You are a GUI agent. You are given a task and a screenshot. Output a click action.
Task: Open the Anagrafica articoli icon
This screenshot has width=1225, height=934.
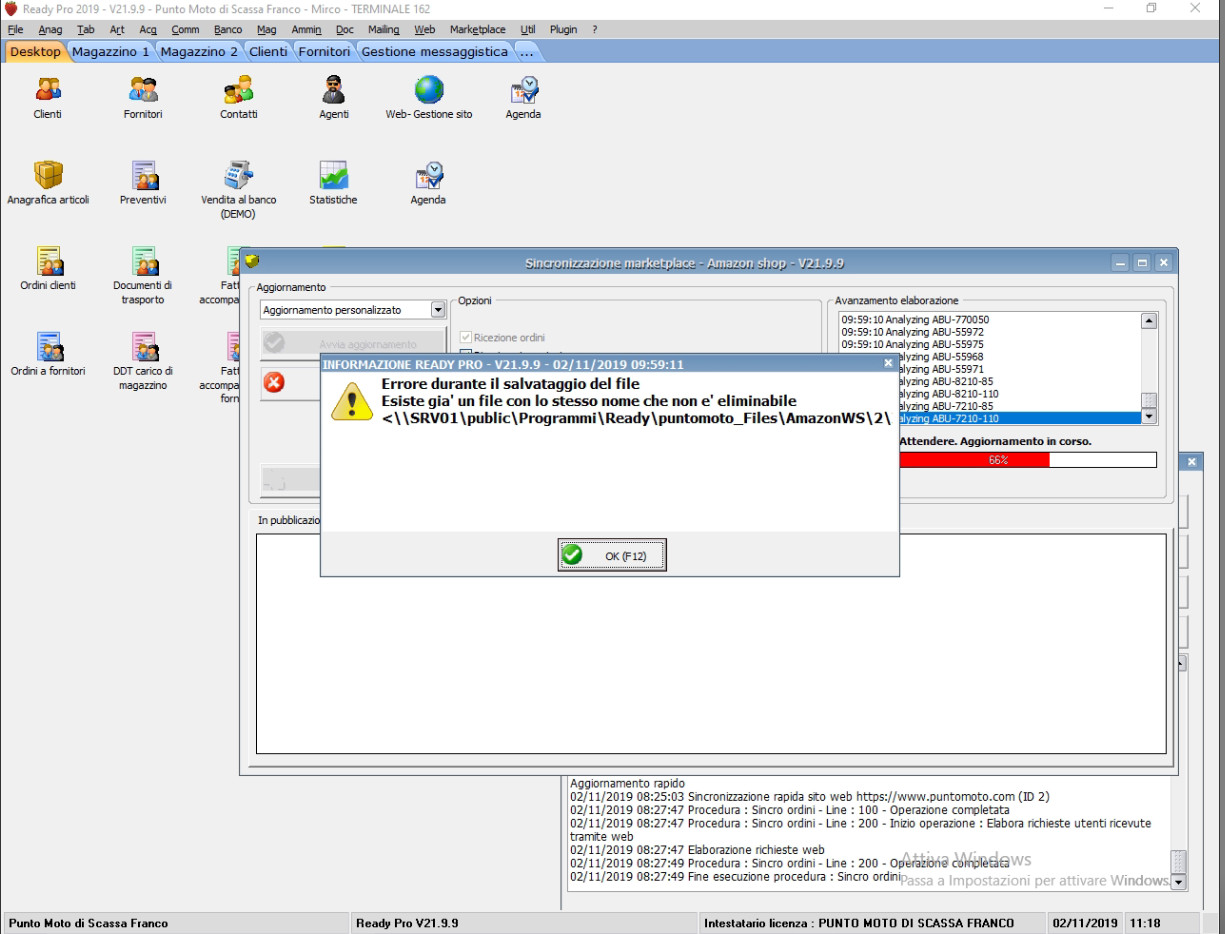point(48,175)
